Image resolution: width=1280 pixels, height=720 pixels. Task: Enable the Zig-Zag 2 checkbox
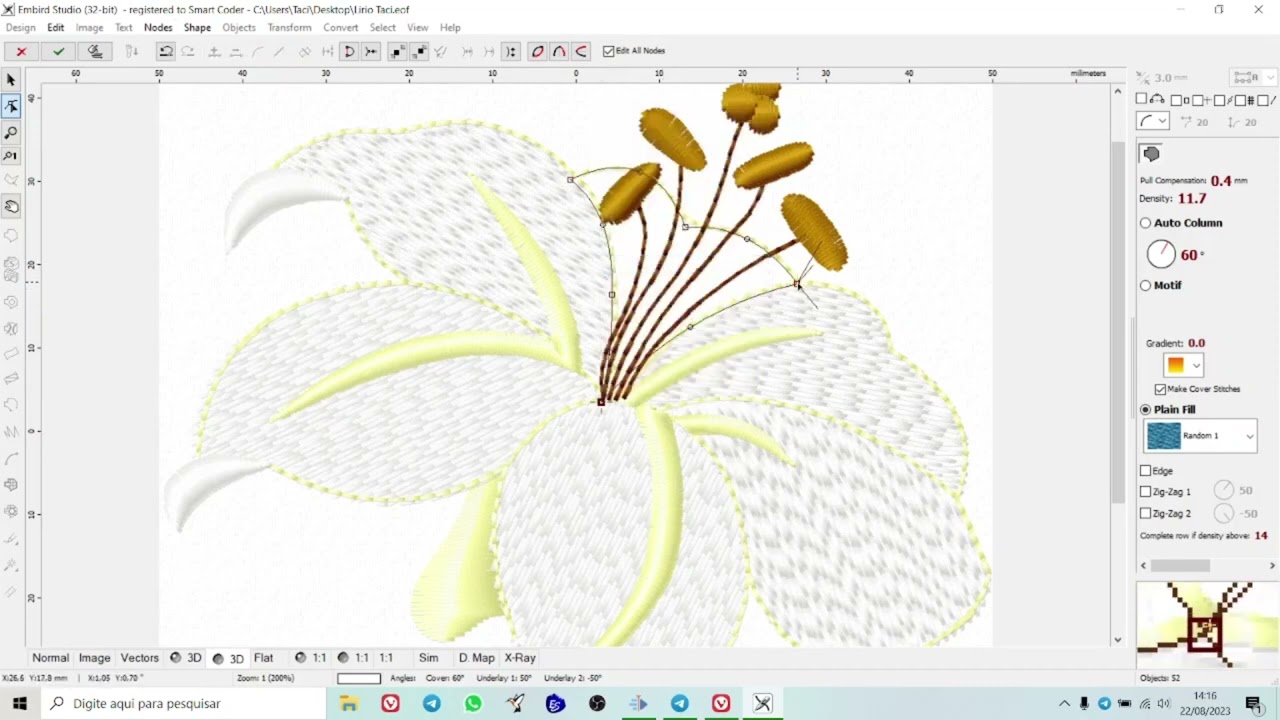1146,513
